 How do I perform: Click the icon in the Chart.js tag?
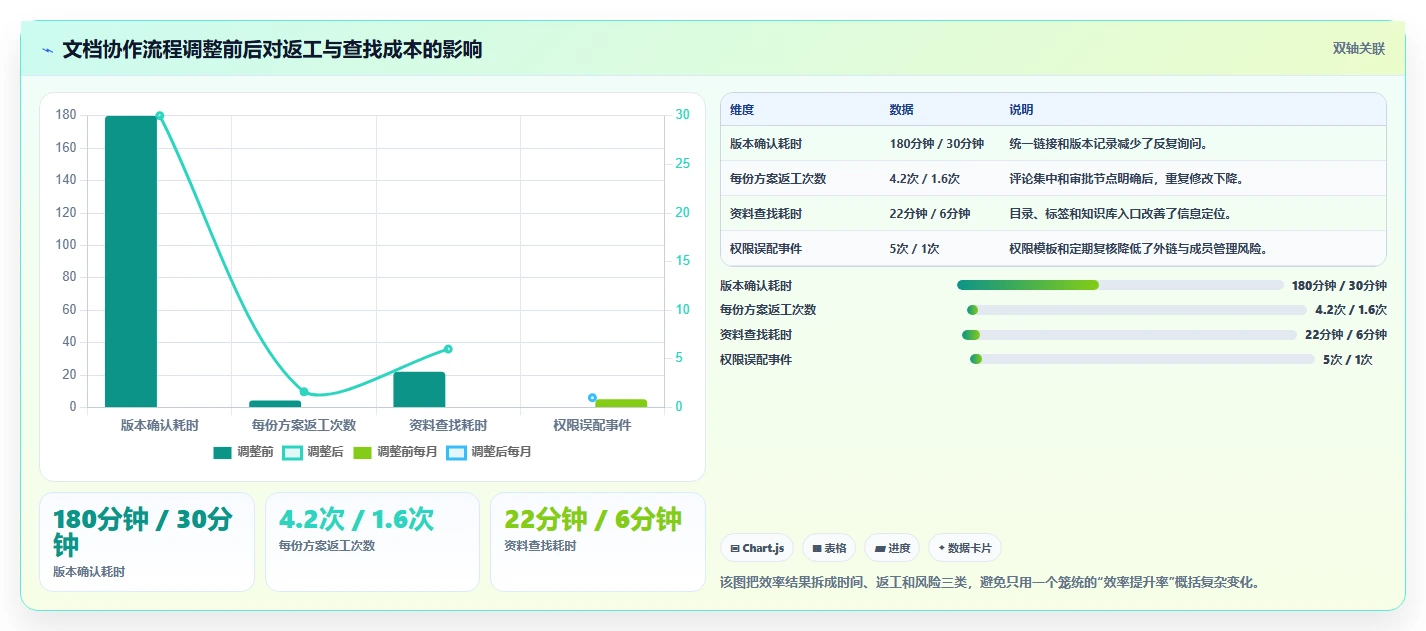pyautogui.click(x=735, y=548)
